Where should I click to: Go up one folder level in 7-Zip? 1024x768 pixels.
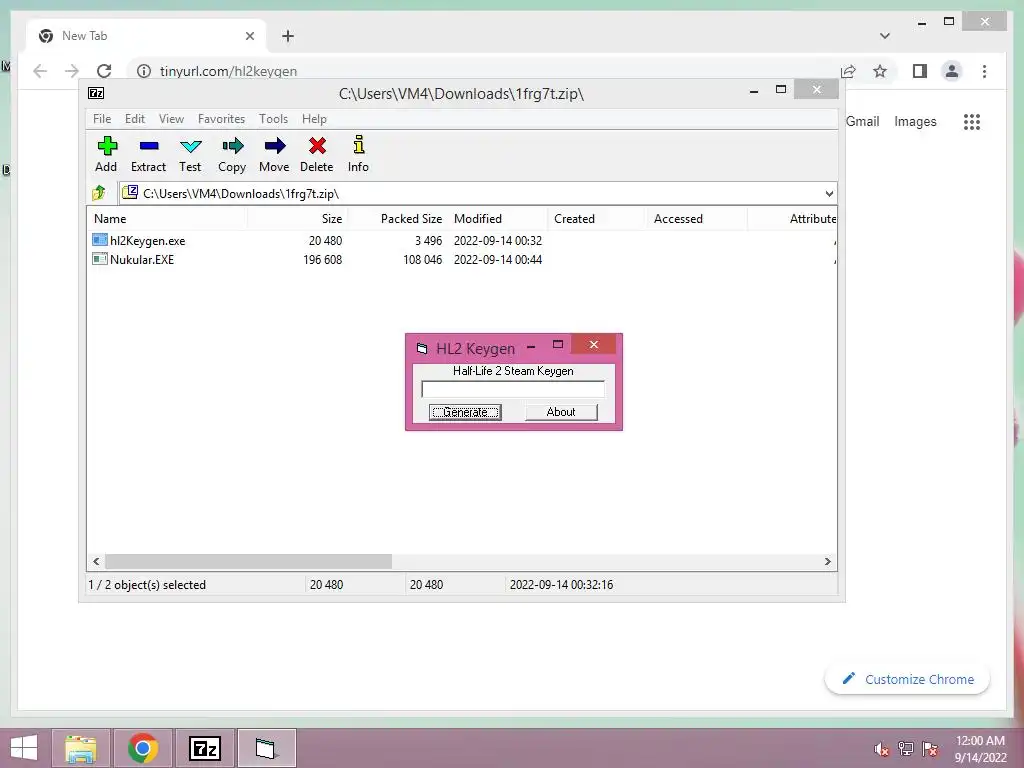tap(99, 193)
